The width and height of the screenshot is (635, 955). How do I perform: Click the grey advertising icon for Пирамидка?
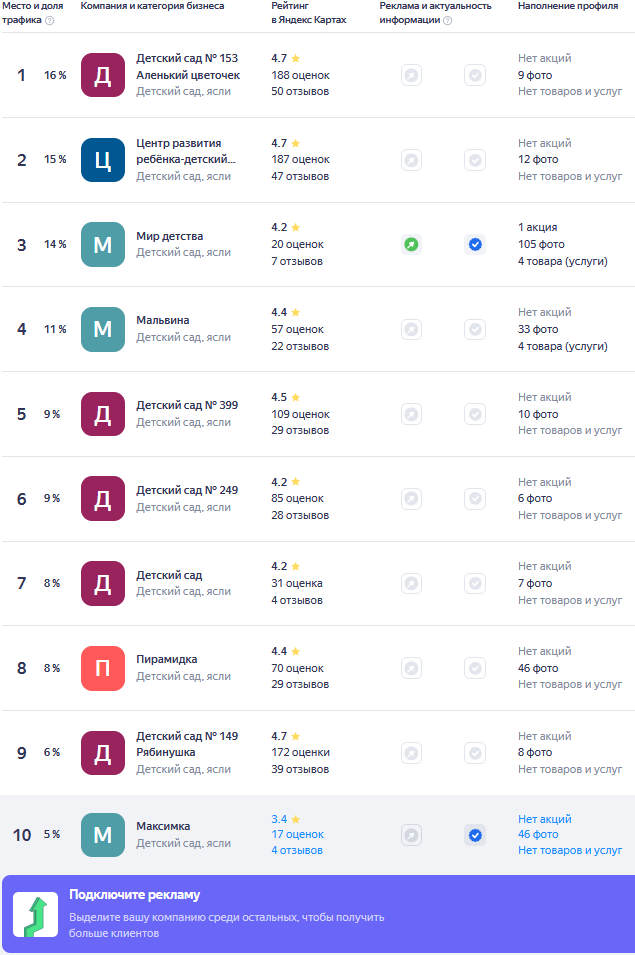[411, 668]
